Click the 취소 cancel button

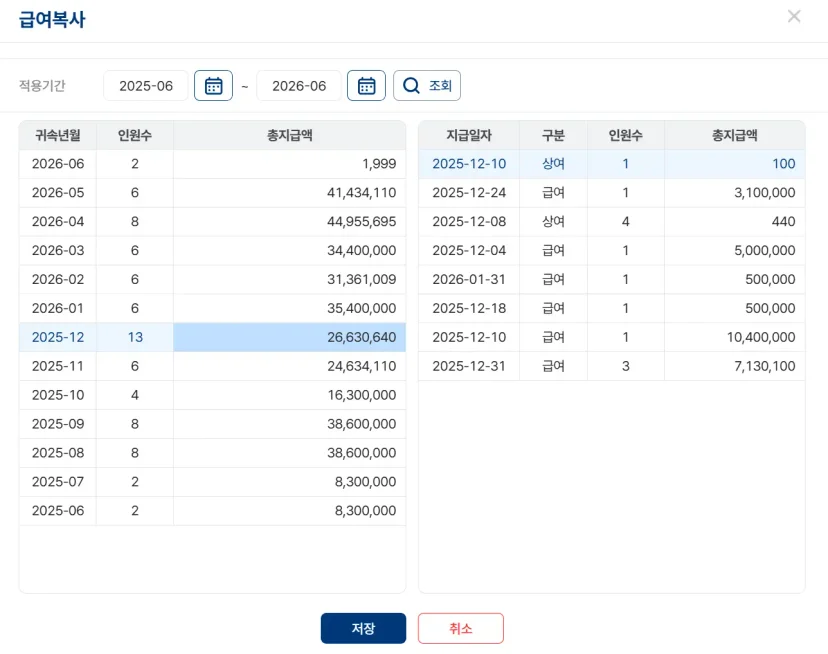click(x=460, y=628)
